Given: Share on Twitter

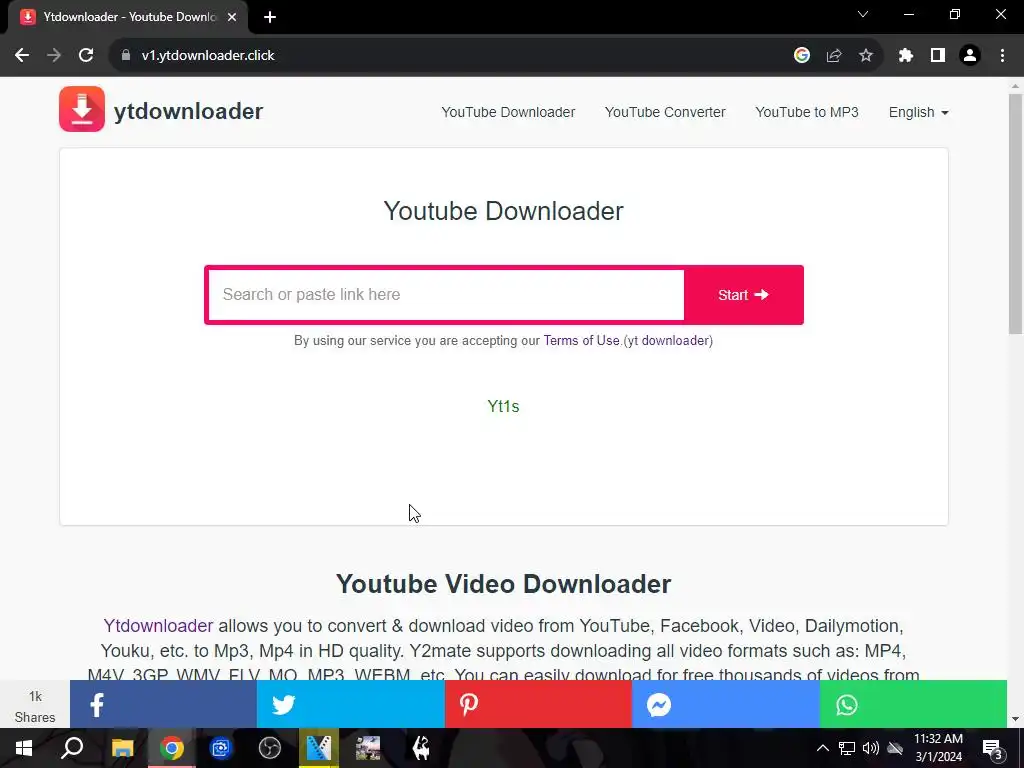Looking at the screenshot, I should pyautogui.click(x=351, y=705).
